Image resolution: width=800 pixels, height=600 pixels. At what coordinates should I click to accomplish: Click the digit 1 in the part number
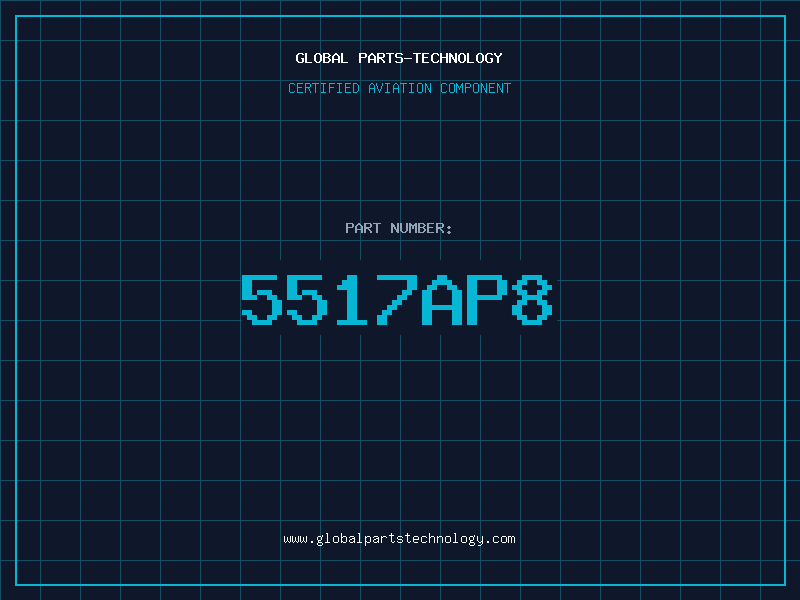[x=352, y=300]
